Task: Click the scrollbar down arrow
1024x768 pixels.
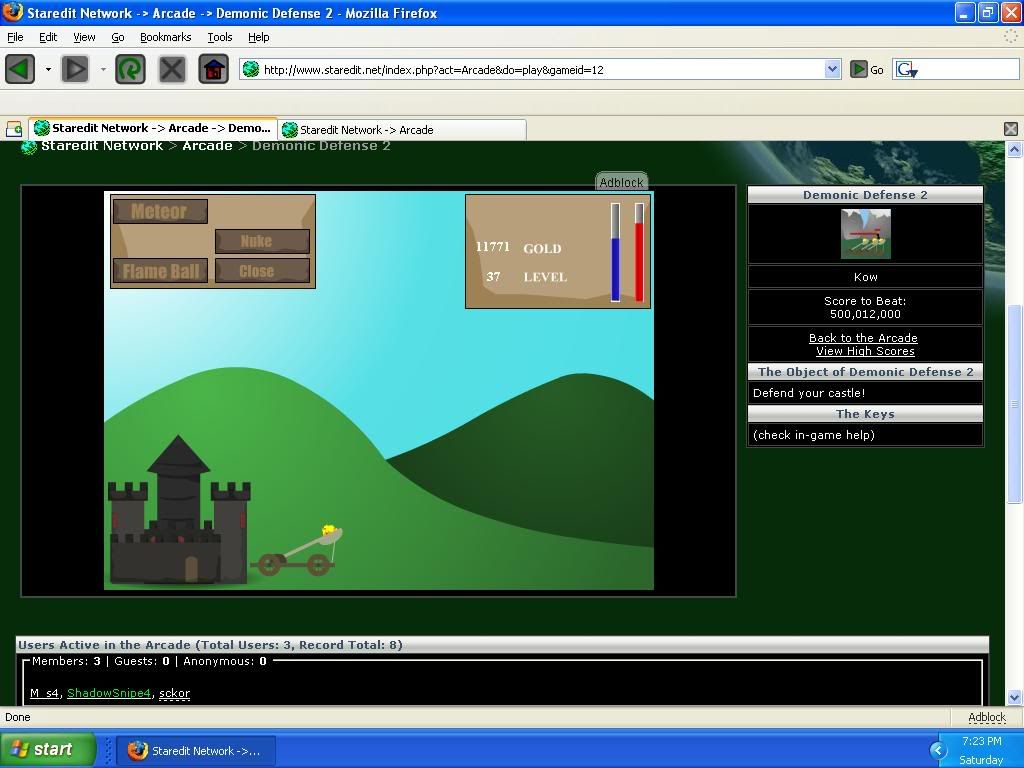Action: pyautogui.click(x=1014, y=697)
